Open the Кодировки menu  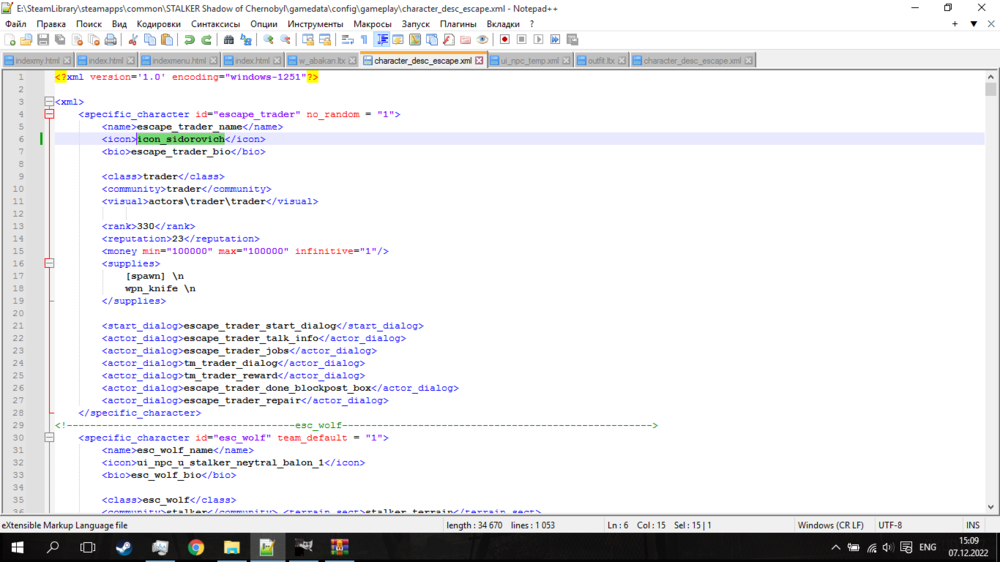(159, 23)
